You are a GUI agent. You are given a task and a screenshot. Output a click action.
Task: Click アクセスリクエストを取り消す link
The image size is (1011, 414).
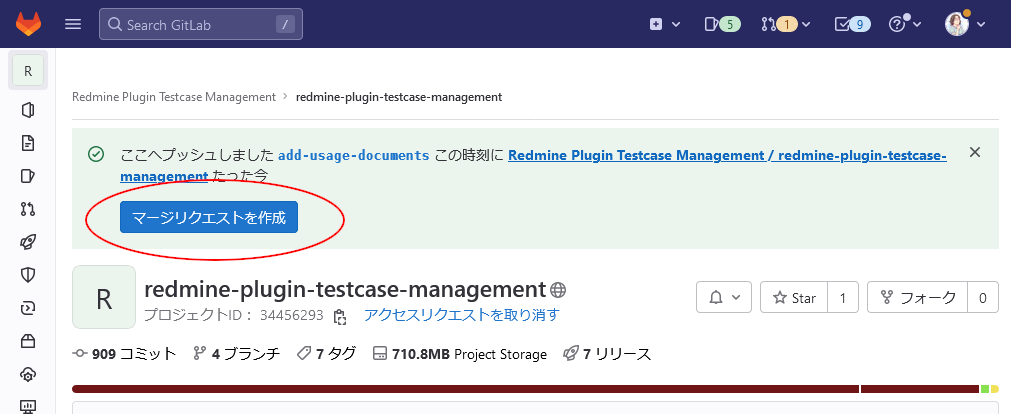[462, 315]
